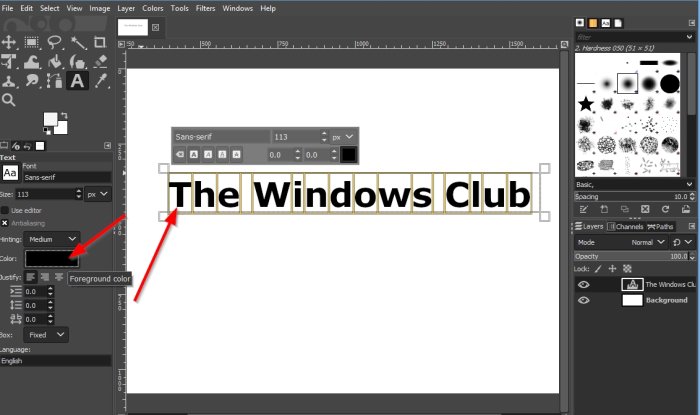Click the Edit brush icon below Spacing
Screen dimensions: 700x415
(x=583, y=209)
